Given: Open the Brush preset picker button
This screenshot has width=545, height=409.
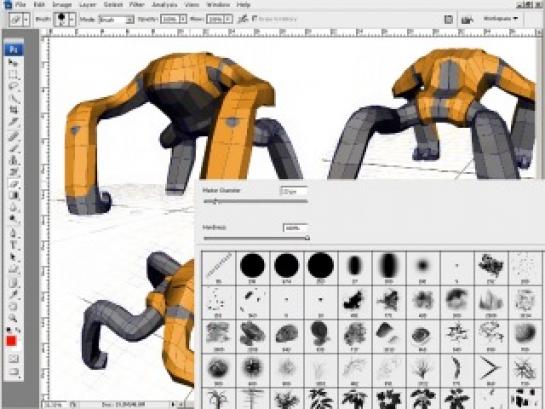Looking at the screenshot, I should click(x=72, y=19).
